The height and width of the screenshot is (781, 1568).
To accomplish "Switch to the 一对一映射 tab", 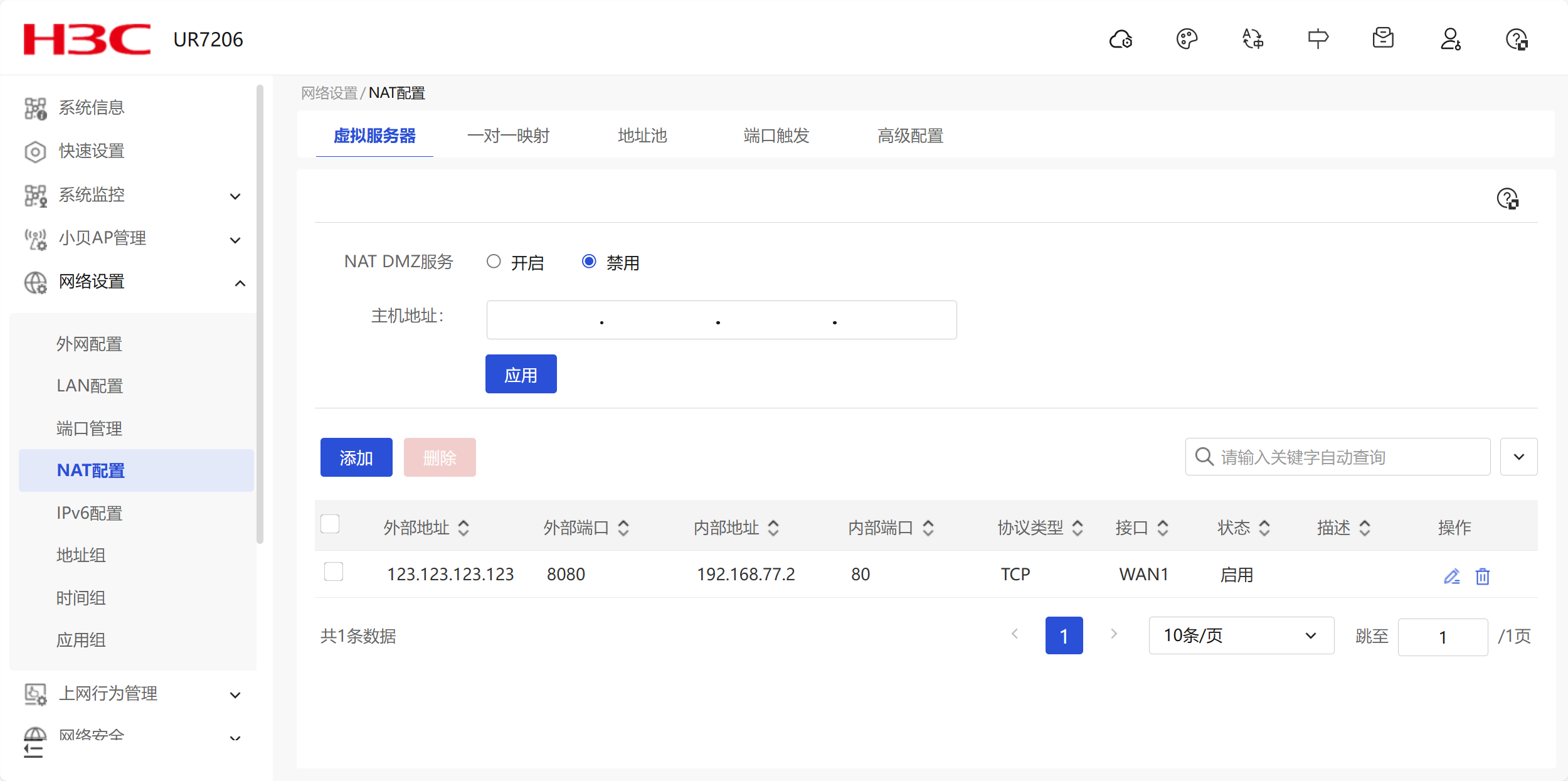I will click(508, 135).
